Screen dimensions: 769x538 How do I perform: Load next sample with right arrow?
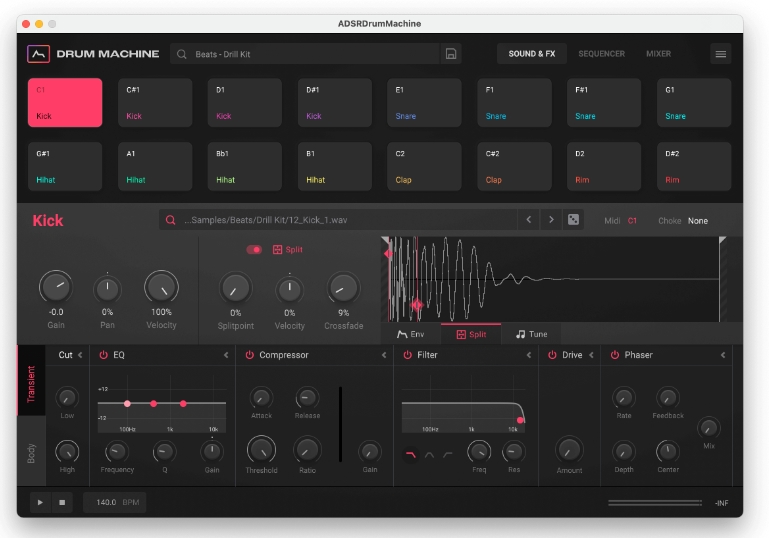pyautogui.click(x=551, y=220)
